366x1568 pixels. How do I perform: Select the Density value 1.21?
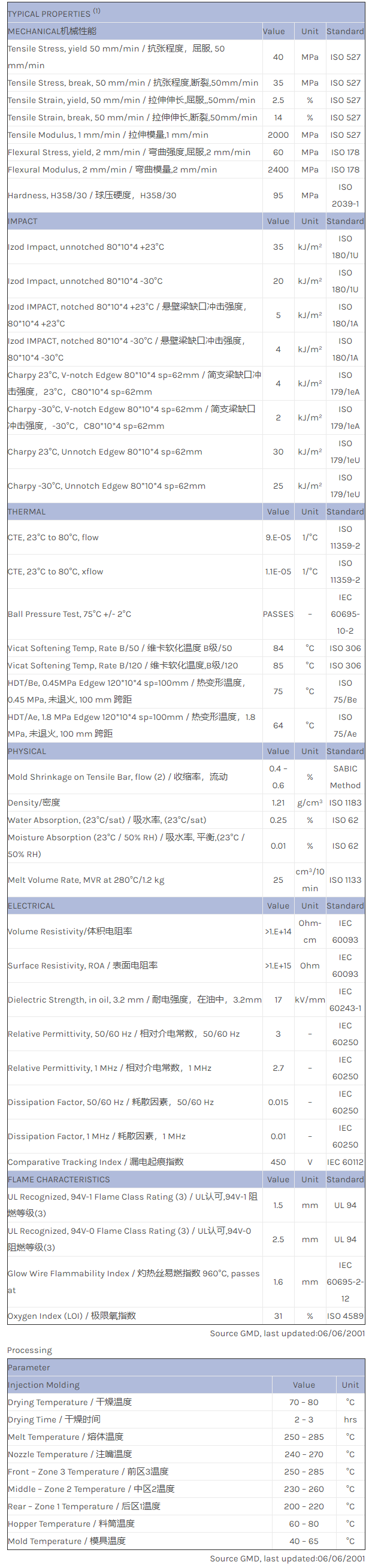point(278,802)
